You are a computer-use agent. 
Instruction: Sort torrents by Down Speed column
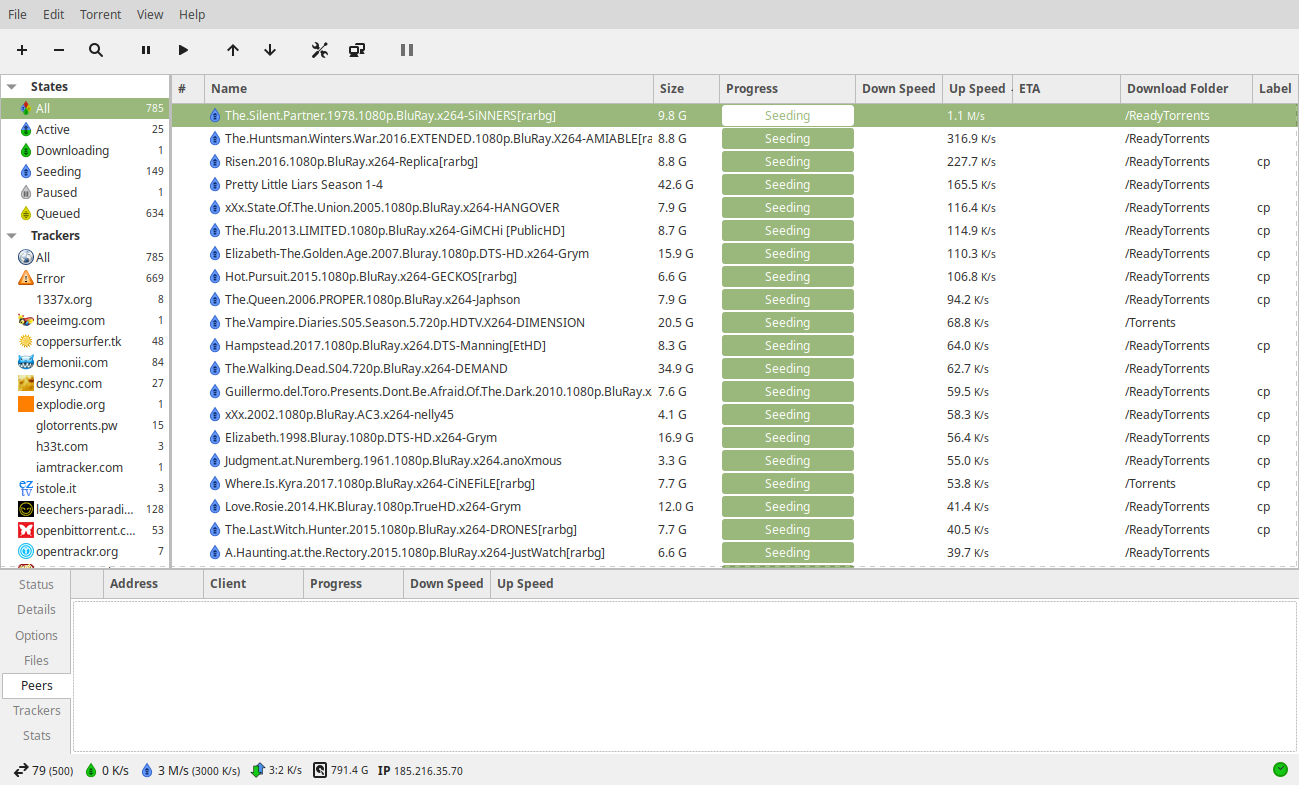[x=899, y=88]
